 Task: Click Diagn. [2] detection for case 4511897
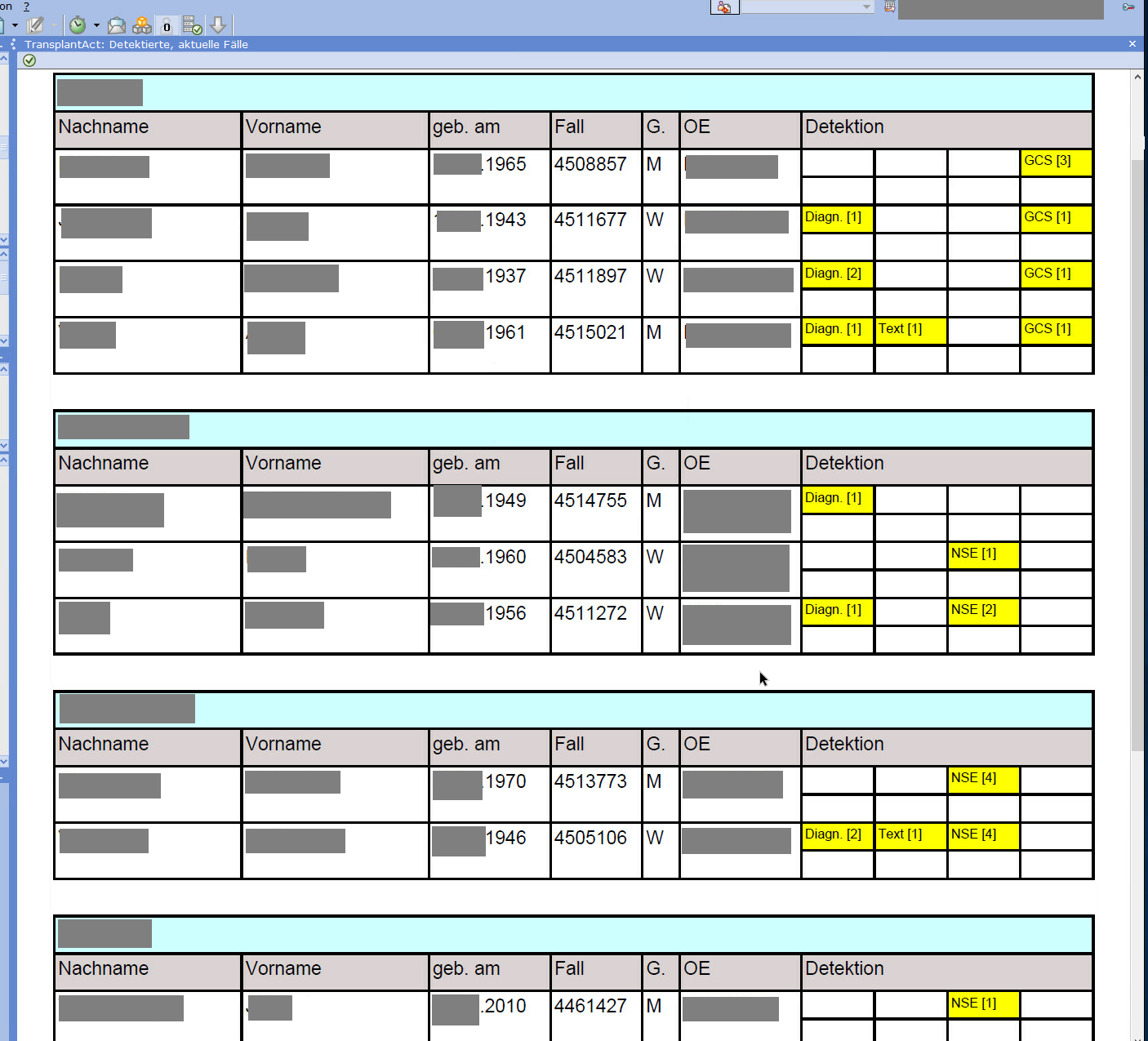coord(837,274)
